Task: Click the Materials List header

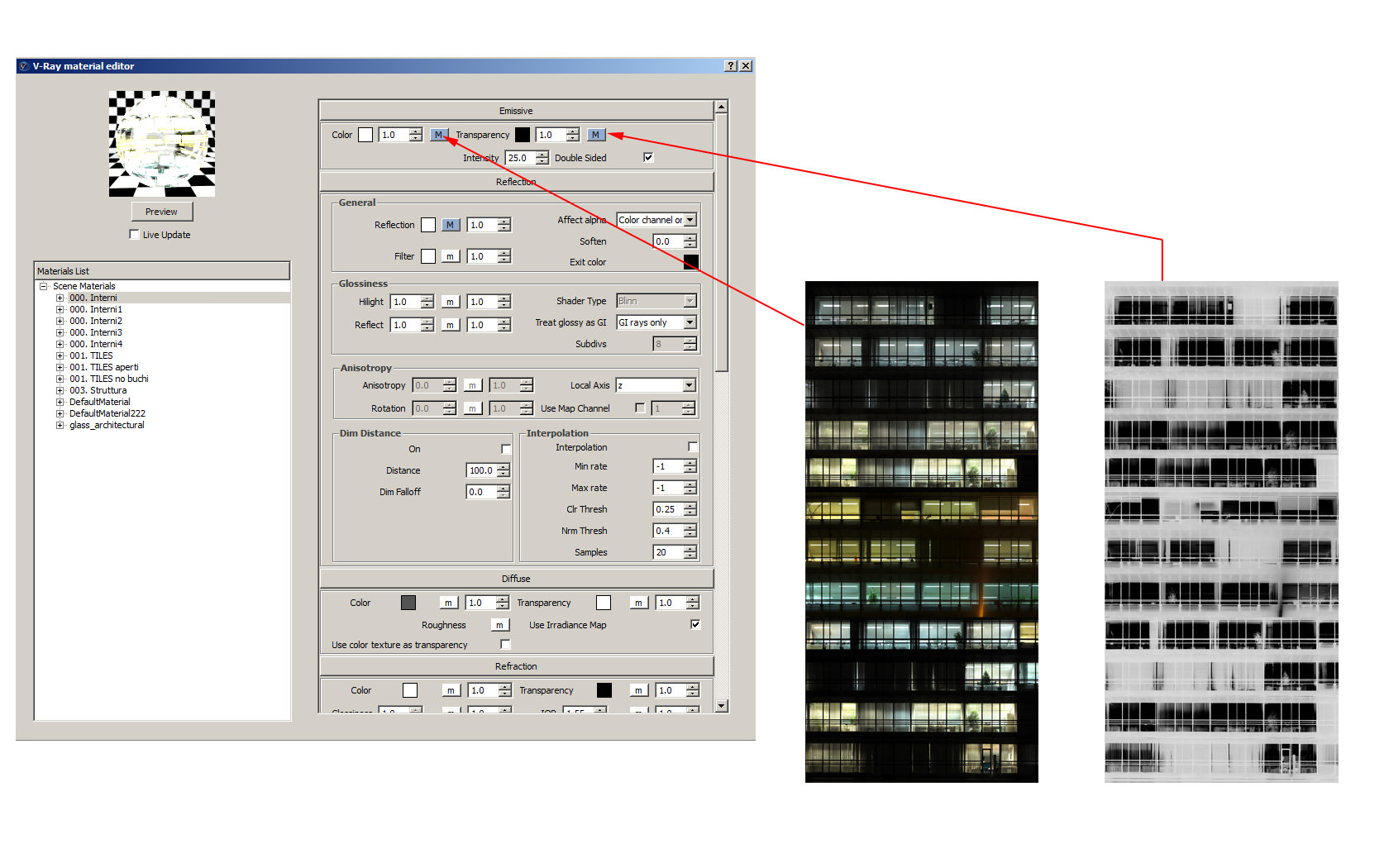Action: (x=162, y=271)
